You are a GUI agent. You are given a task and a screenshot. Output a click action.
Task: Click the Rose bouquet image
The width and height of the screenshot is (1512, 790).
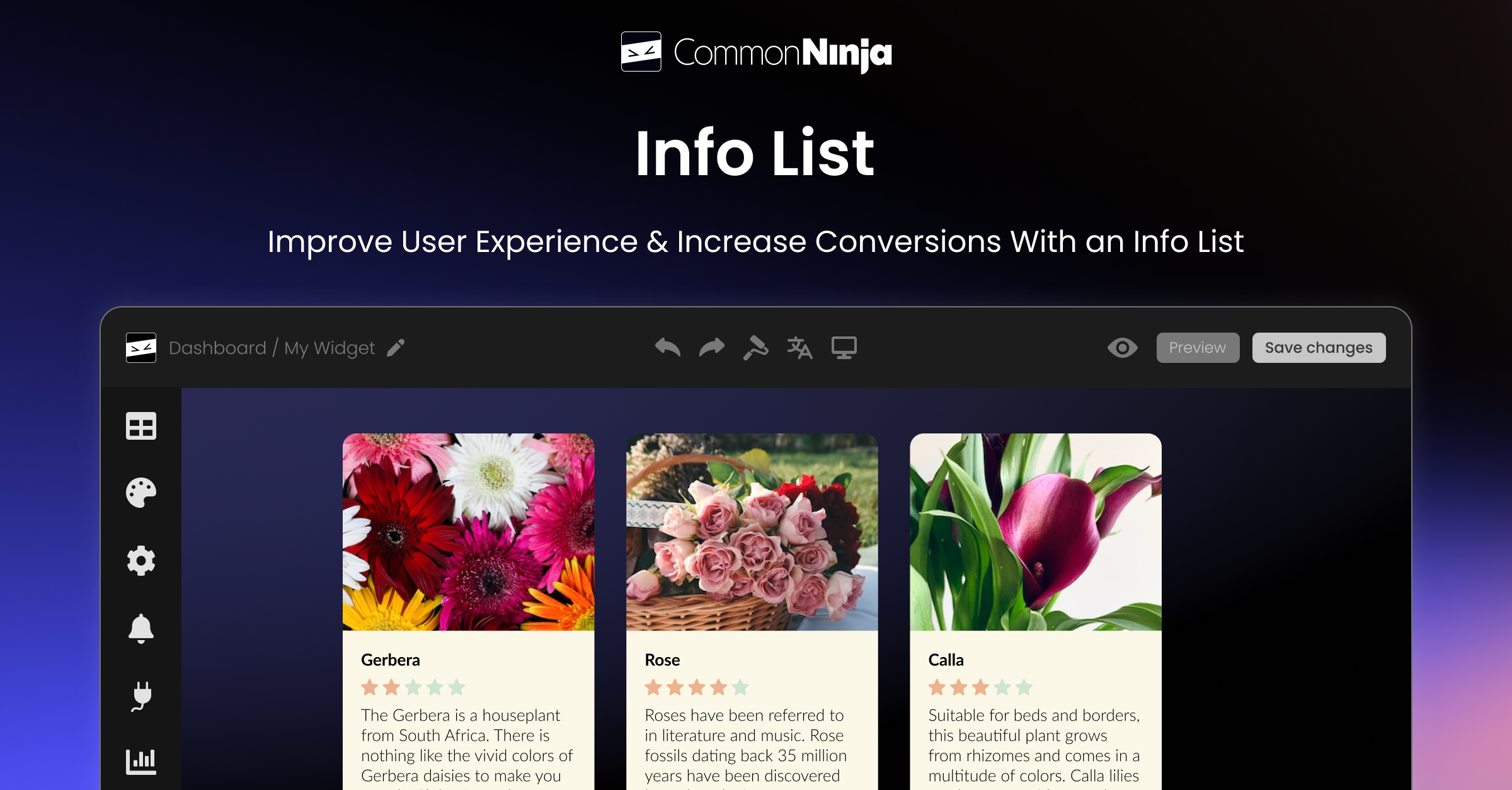tap(751, 531)
